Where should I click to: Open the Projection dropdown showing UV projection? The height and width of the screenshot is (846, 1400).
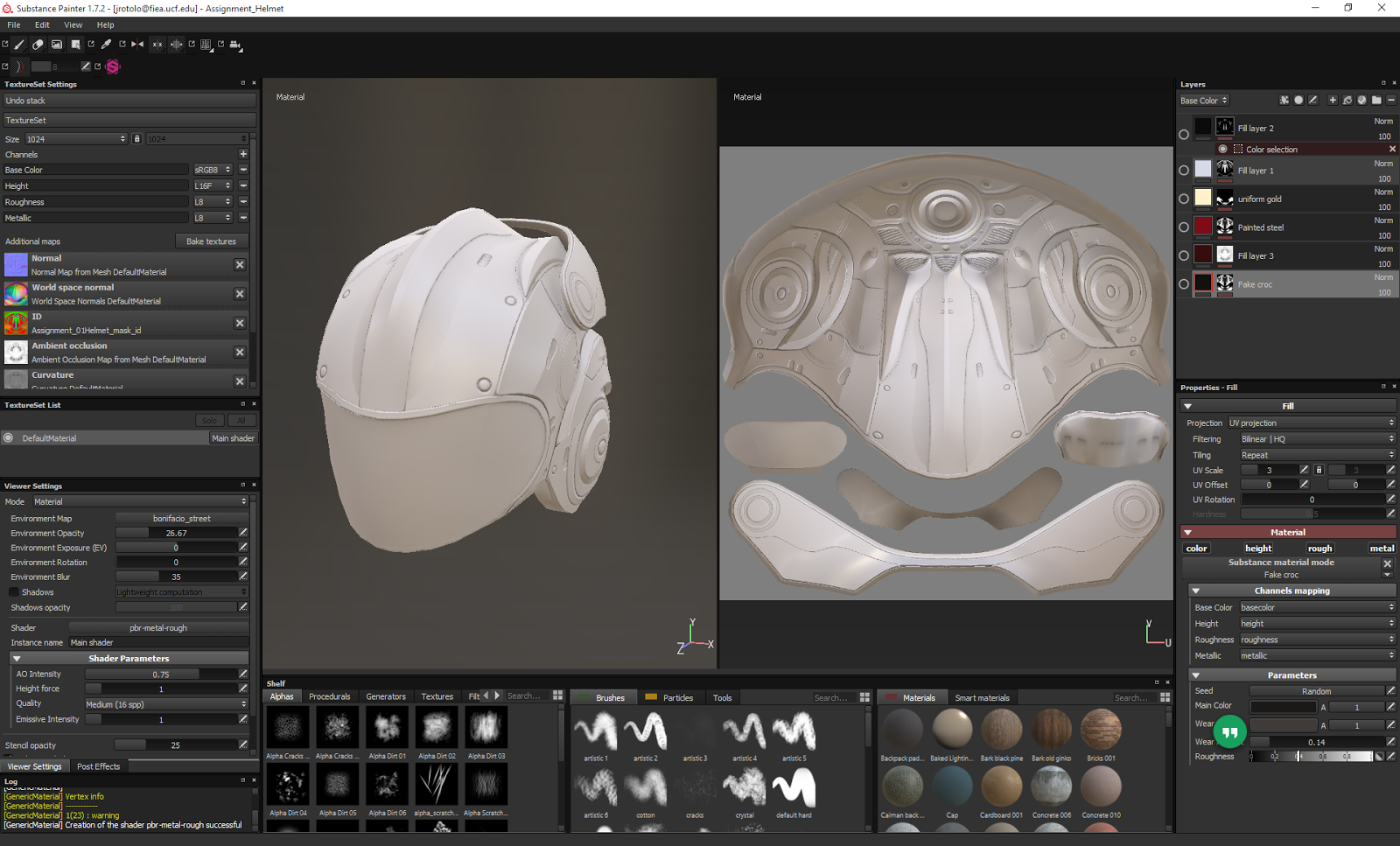(x=1311, y=423)
